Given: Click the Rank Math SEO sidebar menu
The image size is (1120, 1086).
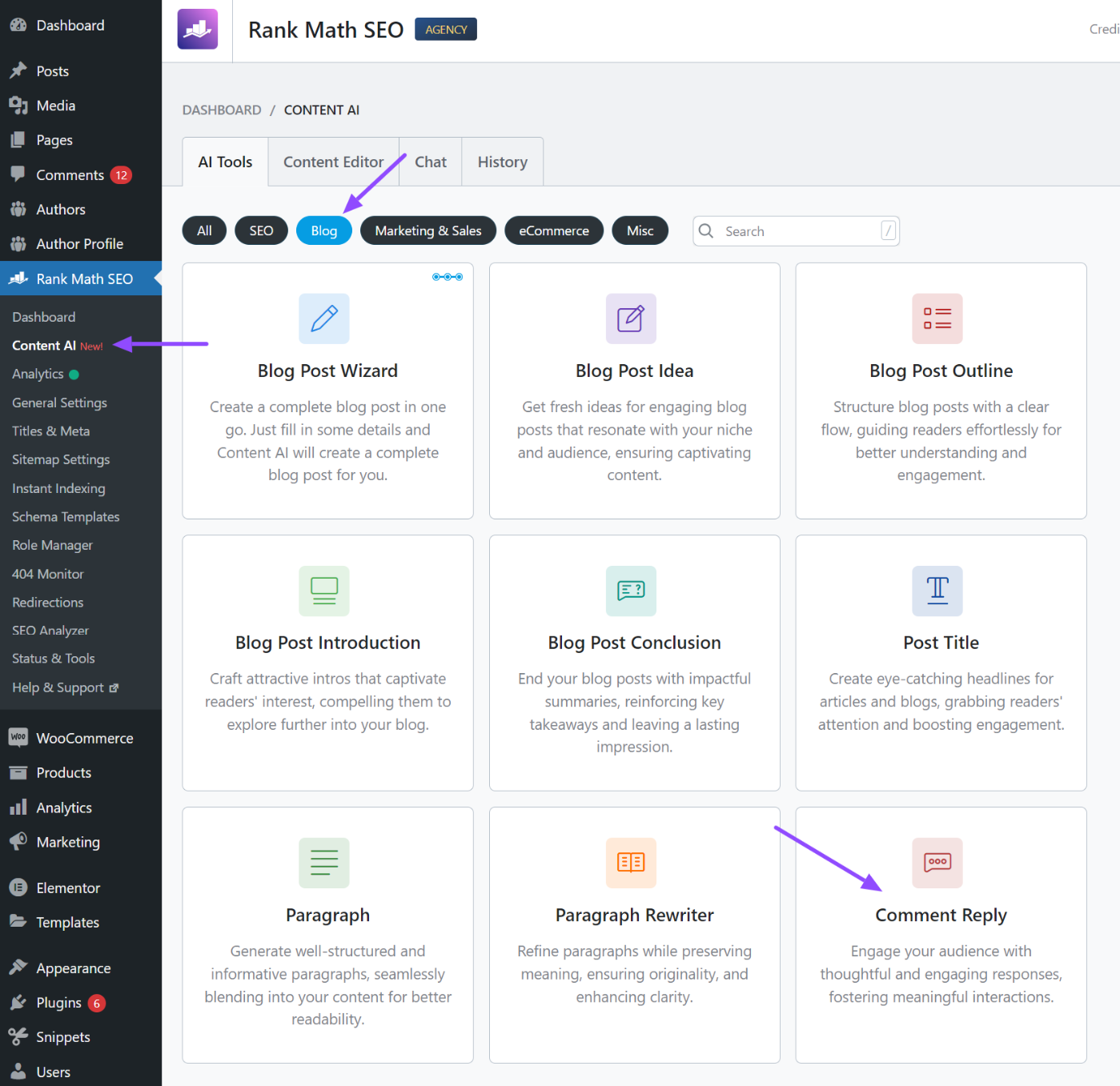Looking at the screenshot, I should (81, 279).
